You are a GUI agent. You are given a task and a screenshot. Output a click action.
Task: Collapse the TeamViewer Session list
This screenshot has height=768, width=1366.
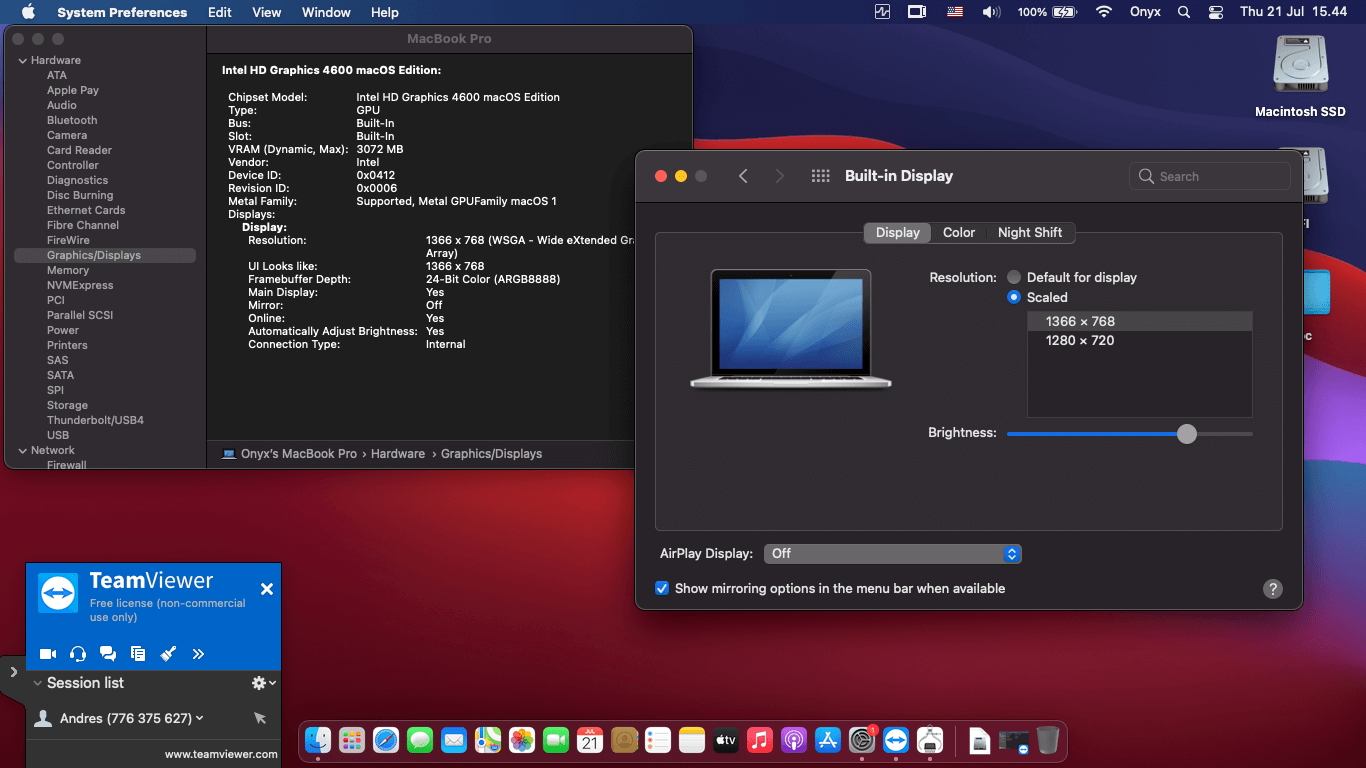point(38,683)
